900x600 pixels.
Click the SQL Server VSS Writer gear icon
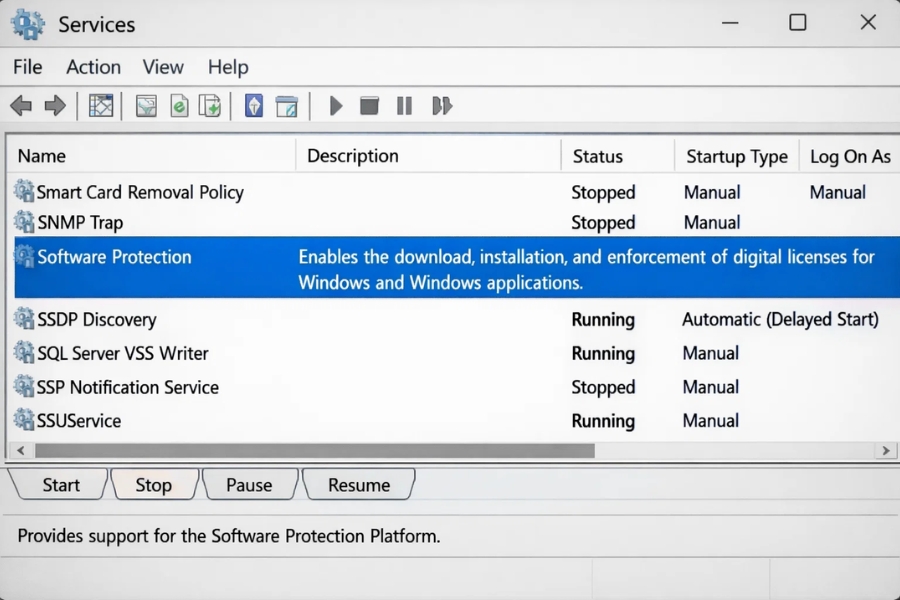coord(24,353)
